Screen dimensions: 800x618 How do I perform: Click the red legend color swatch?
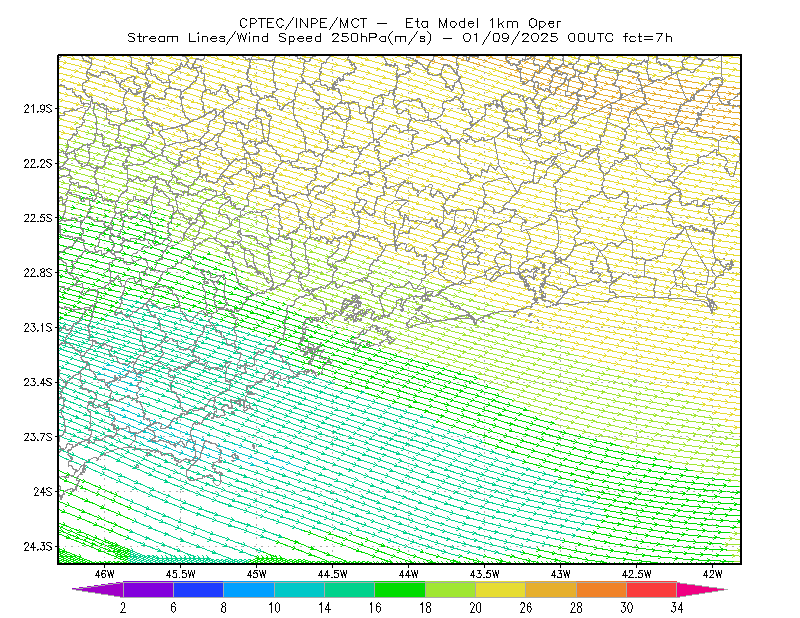pos(652,589)
